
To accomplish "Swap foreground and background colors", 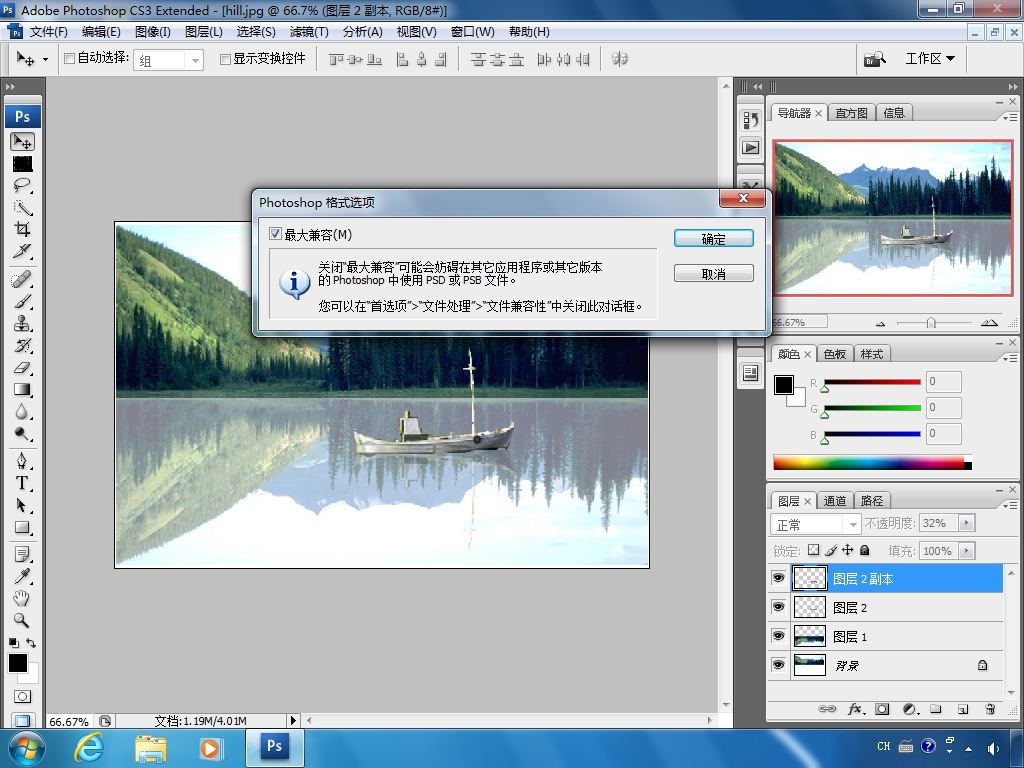I will (31, 643).
